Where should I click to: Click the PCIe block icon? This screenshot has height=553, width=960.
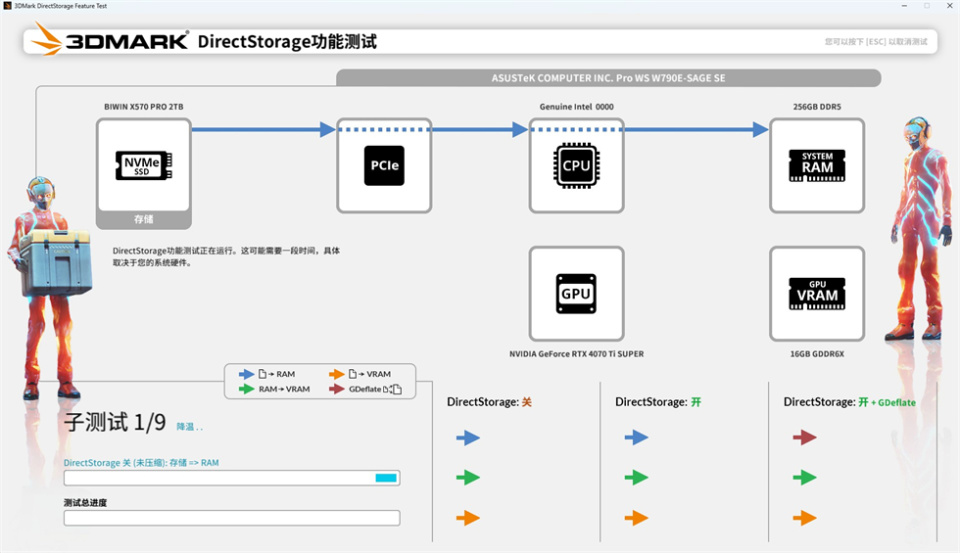tap(384, 165)
